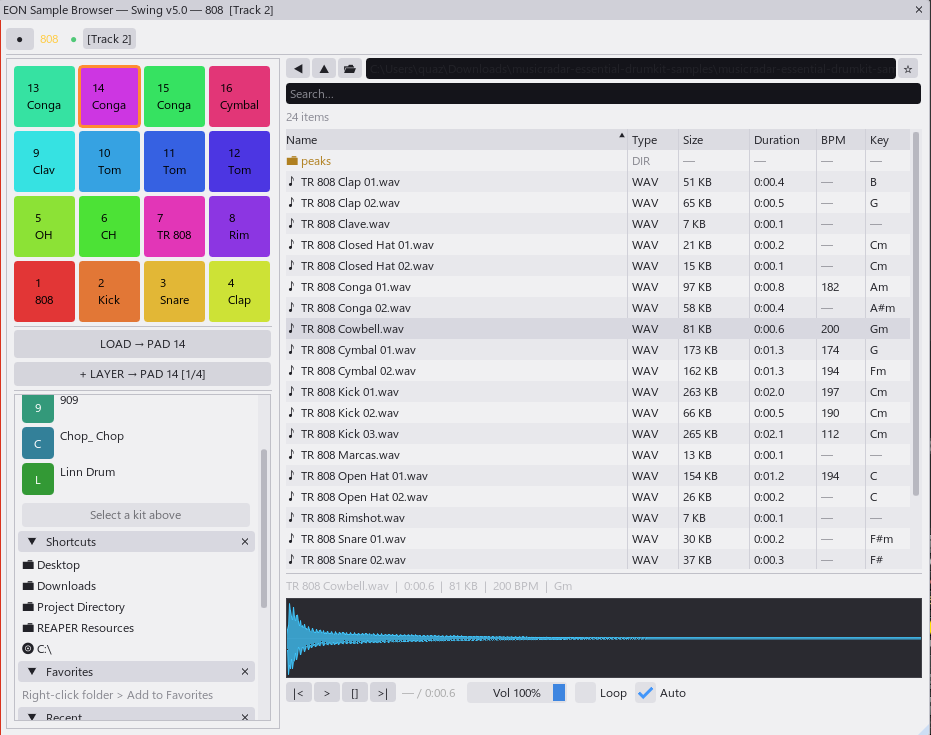This screenshot has height=735, width=931.
Task: Click the LOAD → PAD 14 button
Action: [142, 344]
